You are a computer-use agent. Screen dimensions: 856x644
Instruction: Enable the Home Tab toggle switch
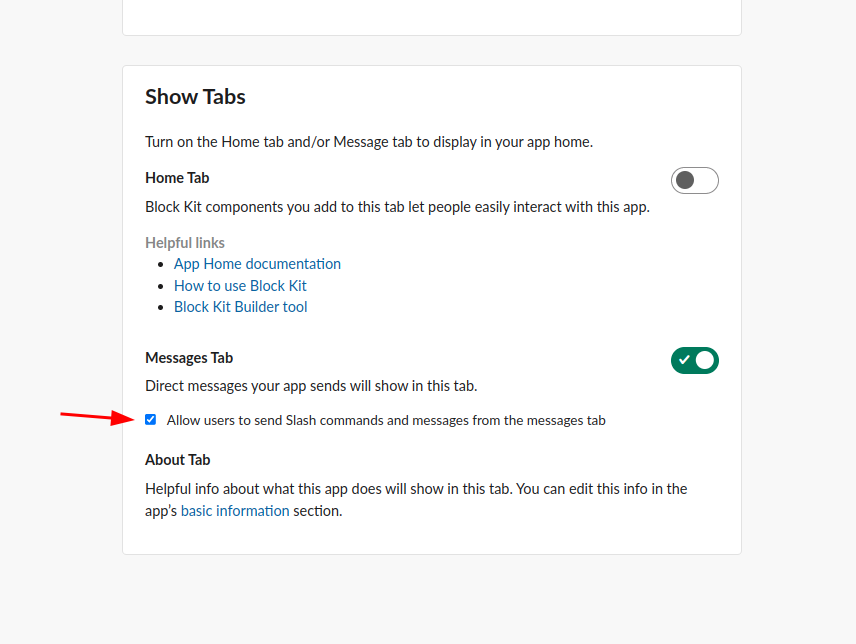pos(694,180)
